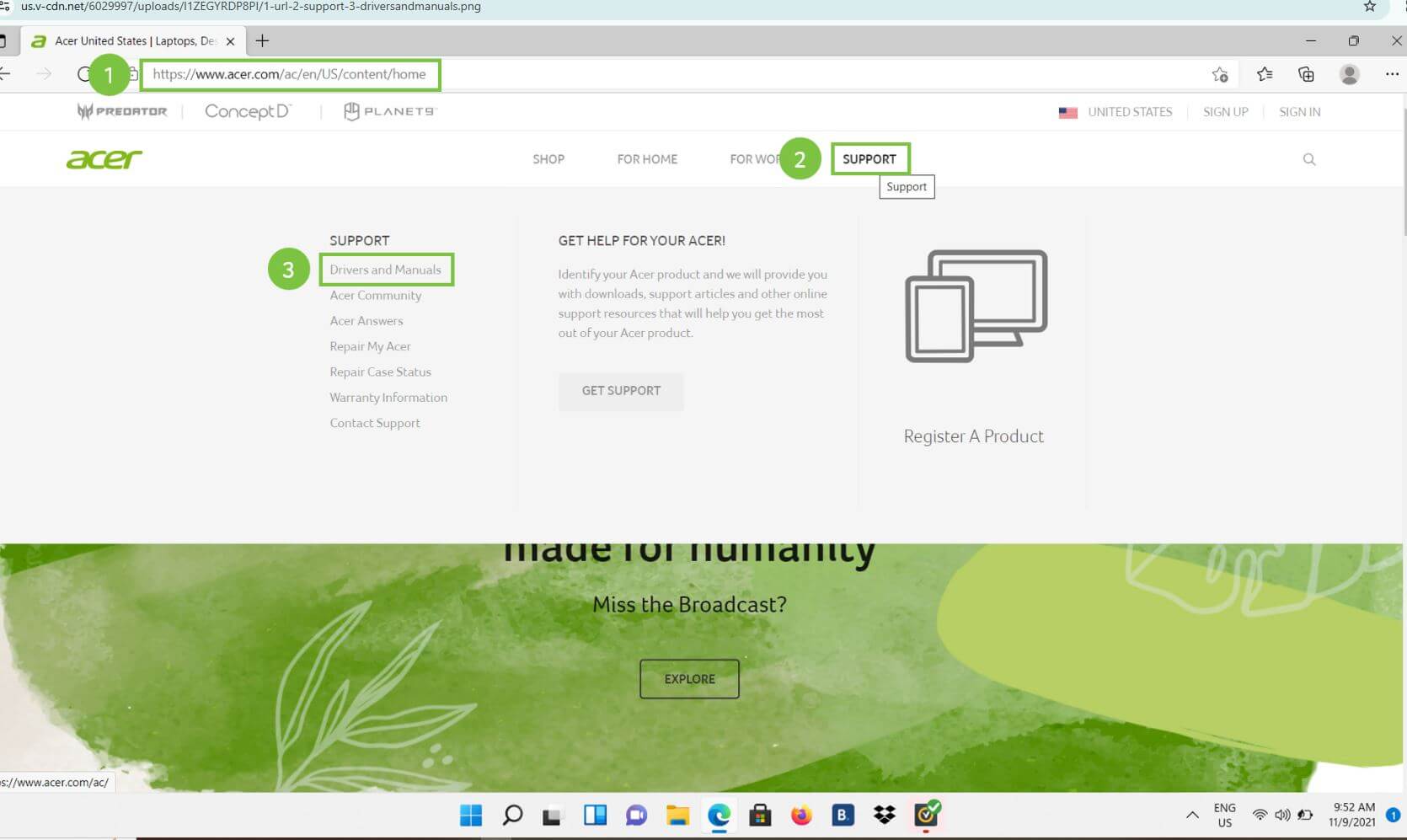Expand the hidden icons chevron in system tray
This screenshot has width=1407, height=840.
(1192, 815)
